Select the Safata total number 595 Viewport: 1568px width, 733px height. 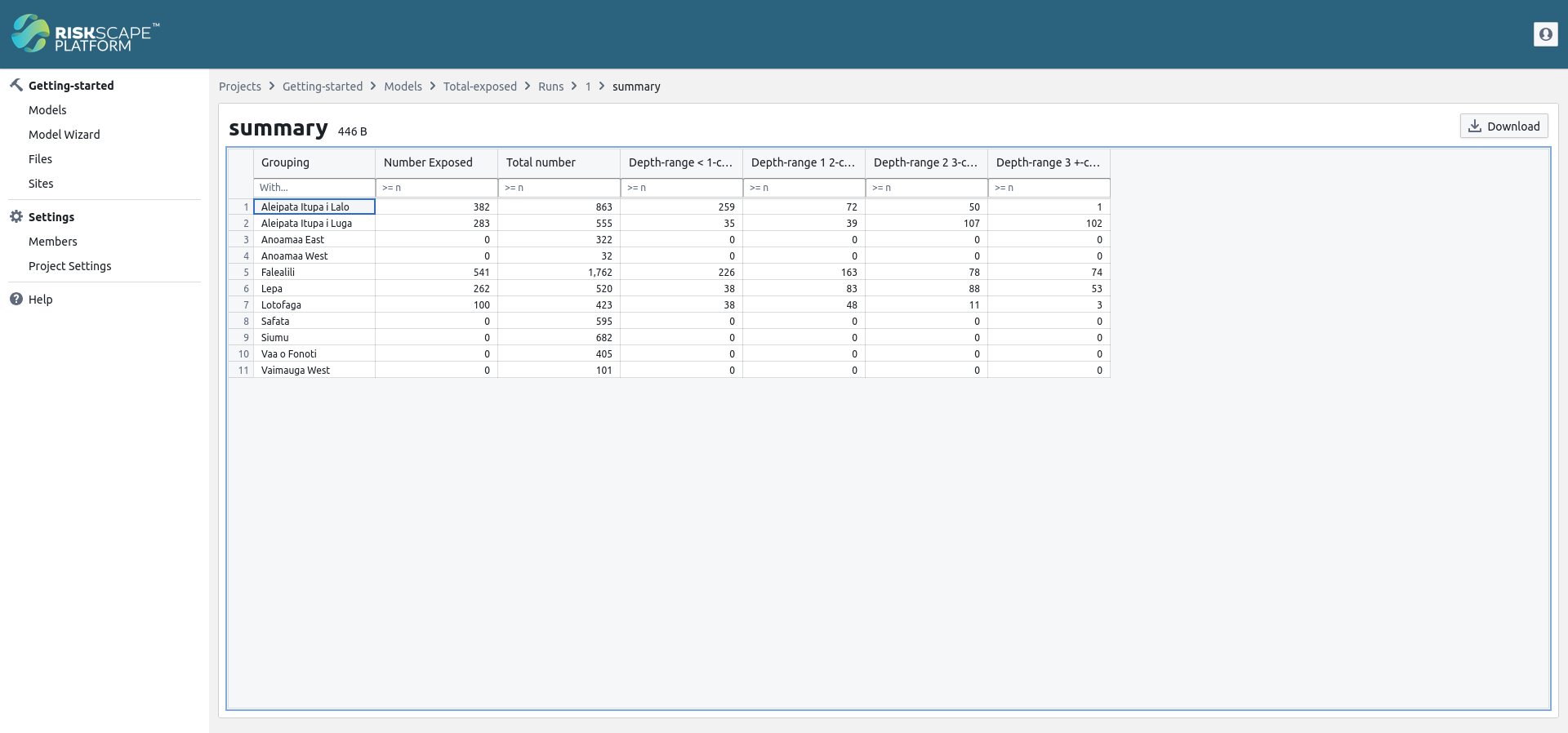[559, 322]
